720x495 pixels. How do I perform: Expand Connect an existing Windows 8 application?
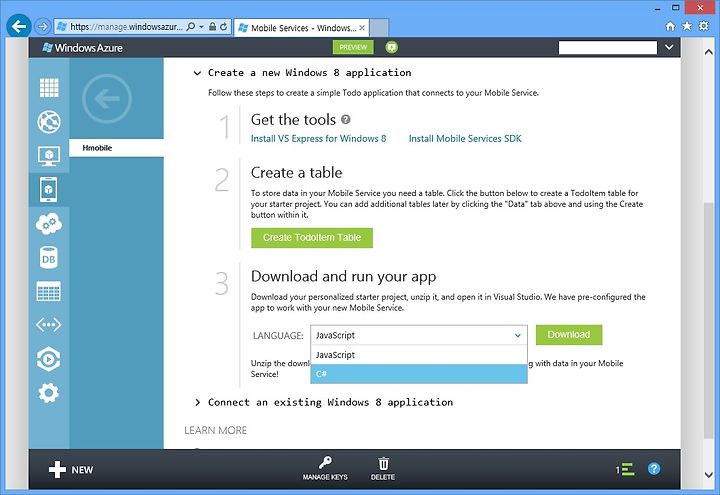197,403
